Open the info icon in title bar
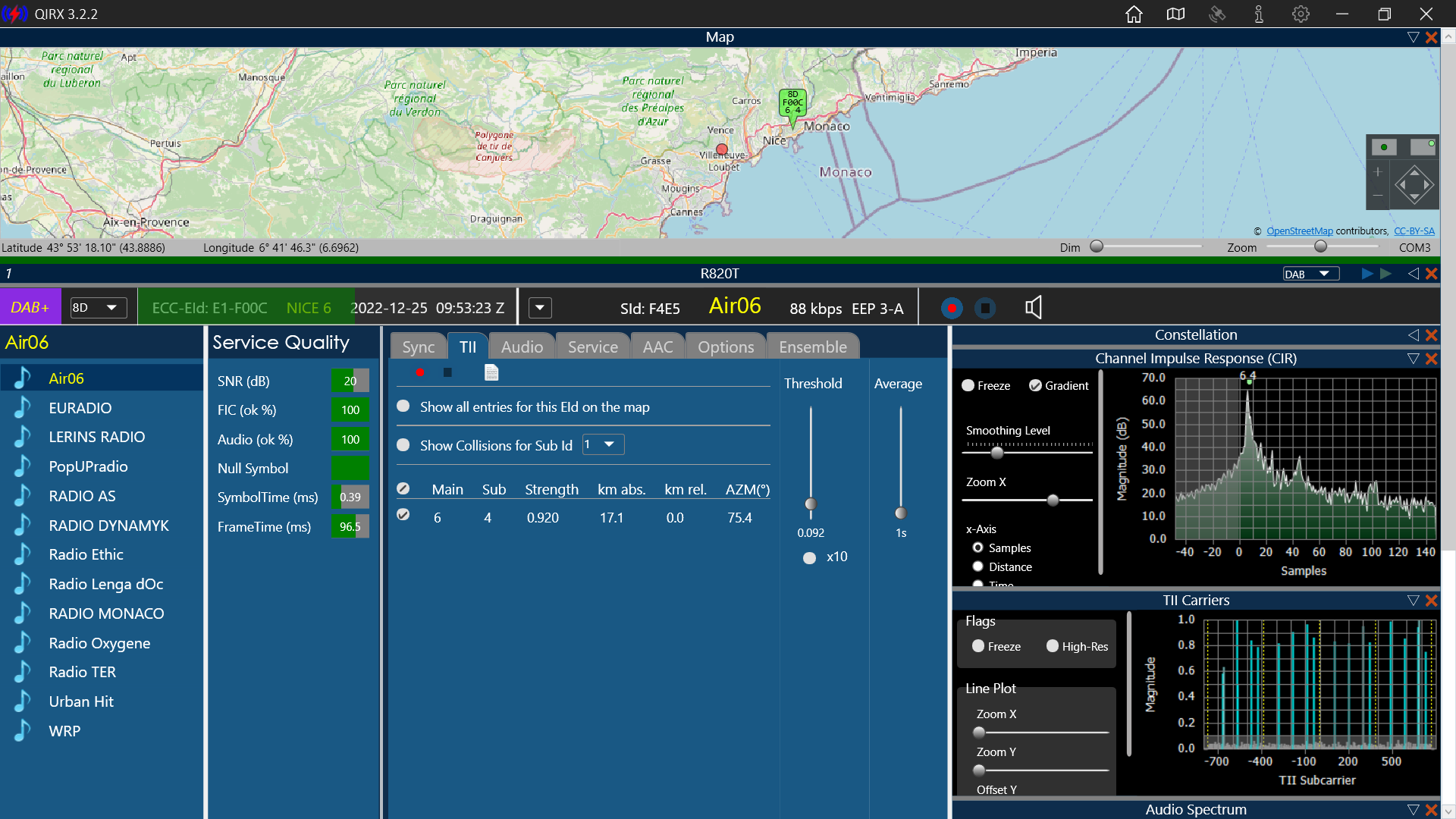This screenshot has height=819, width=1456. point(1259,14)
